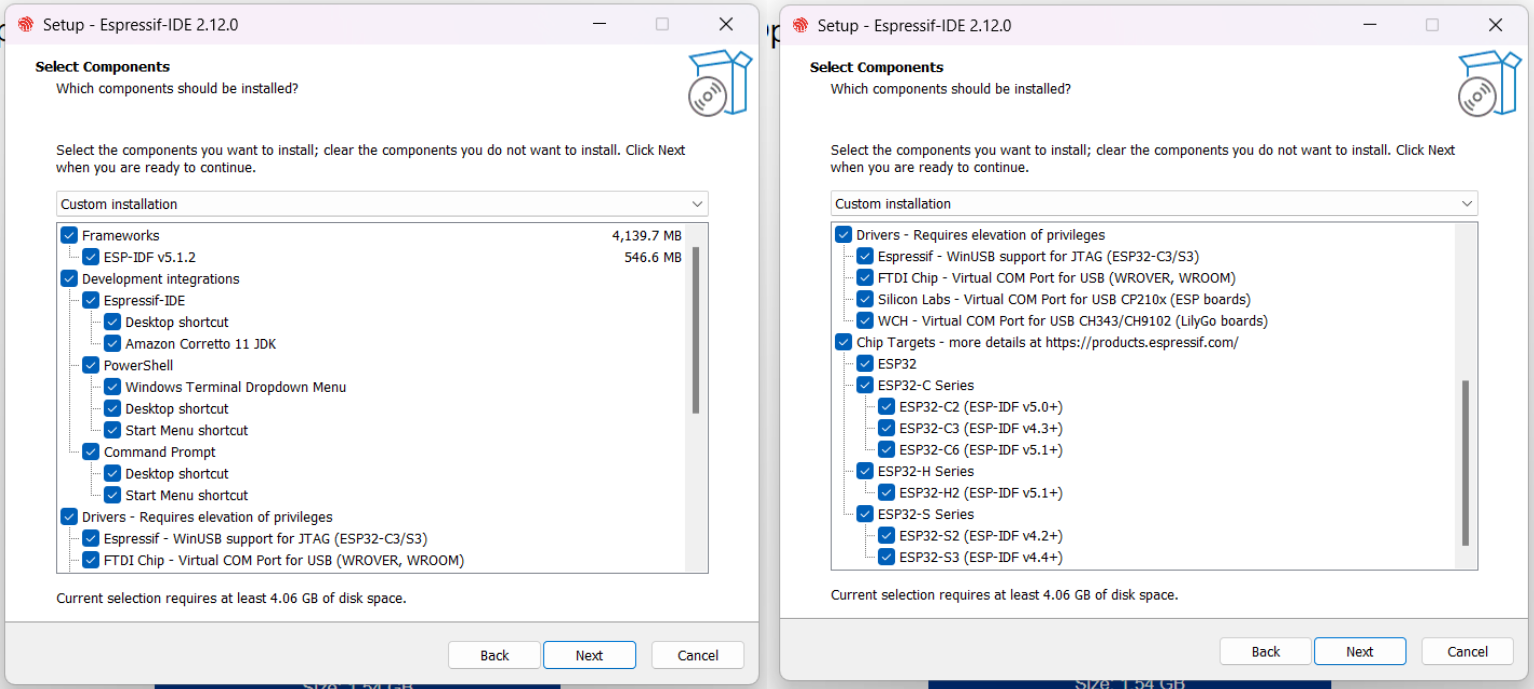Uncheck Command Prompt checkbox
The image size is (1534, 689).
pos(91,452)
